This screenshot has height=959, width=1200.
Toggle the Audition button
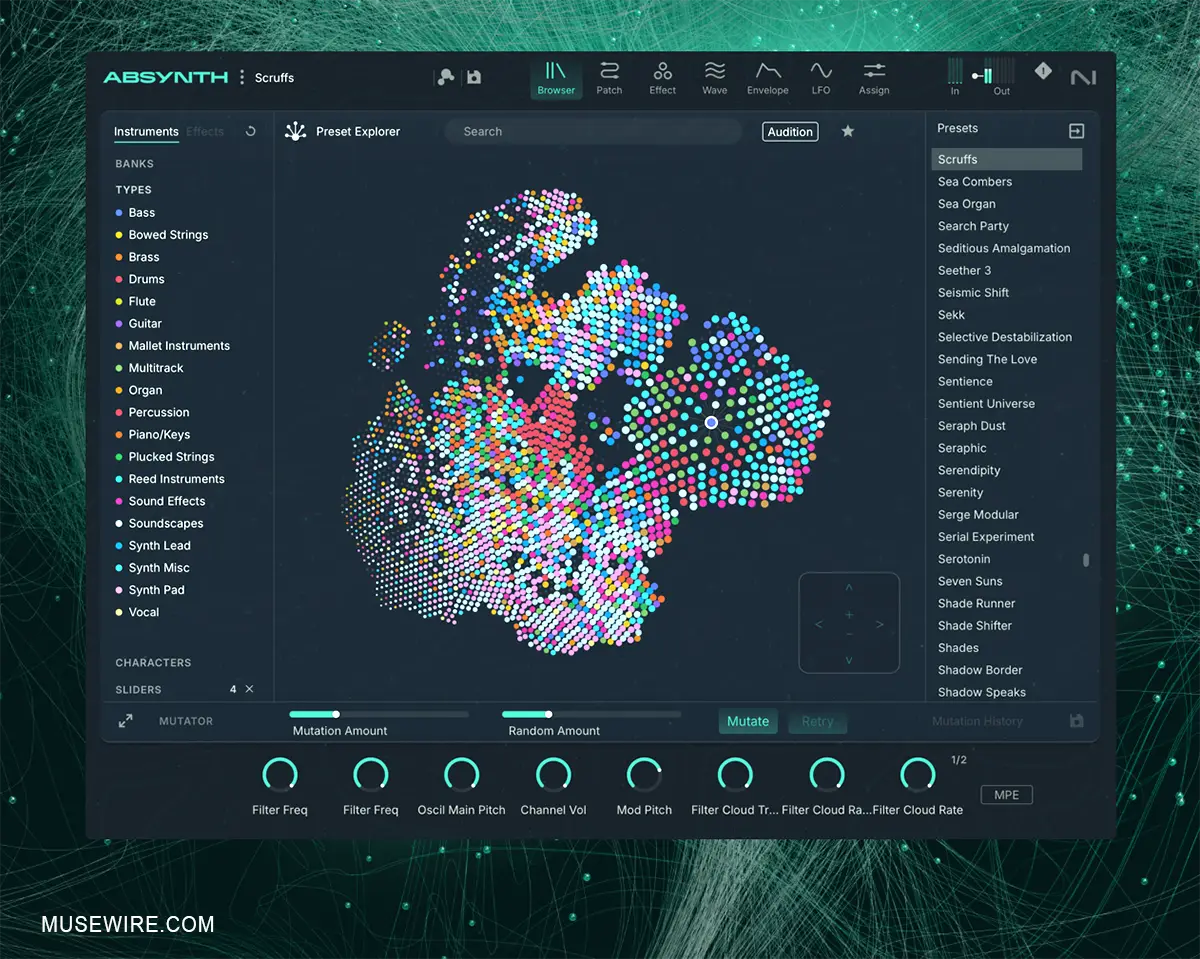pos(790,132)
